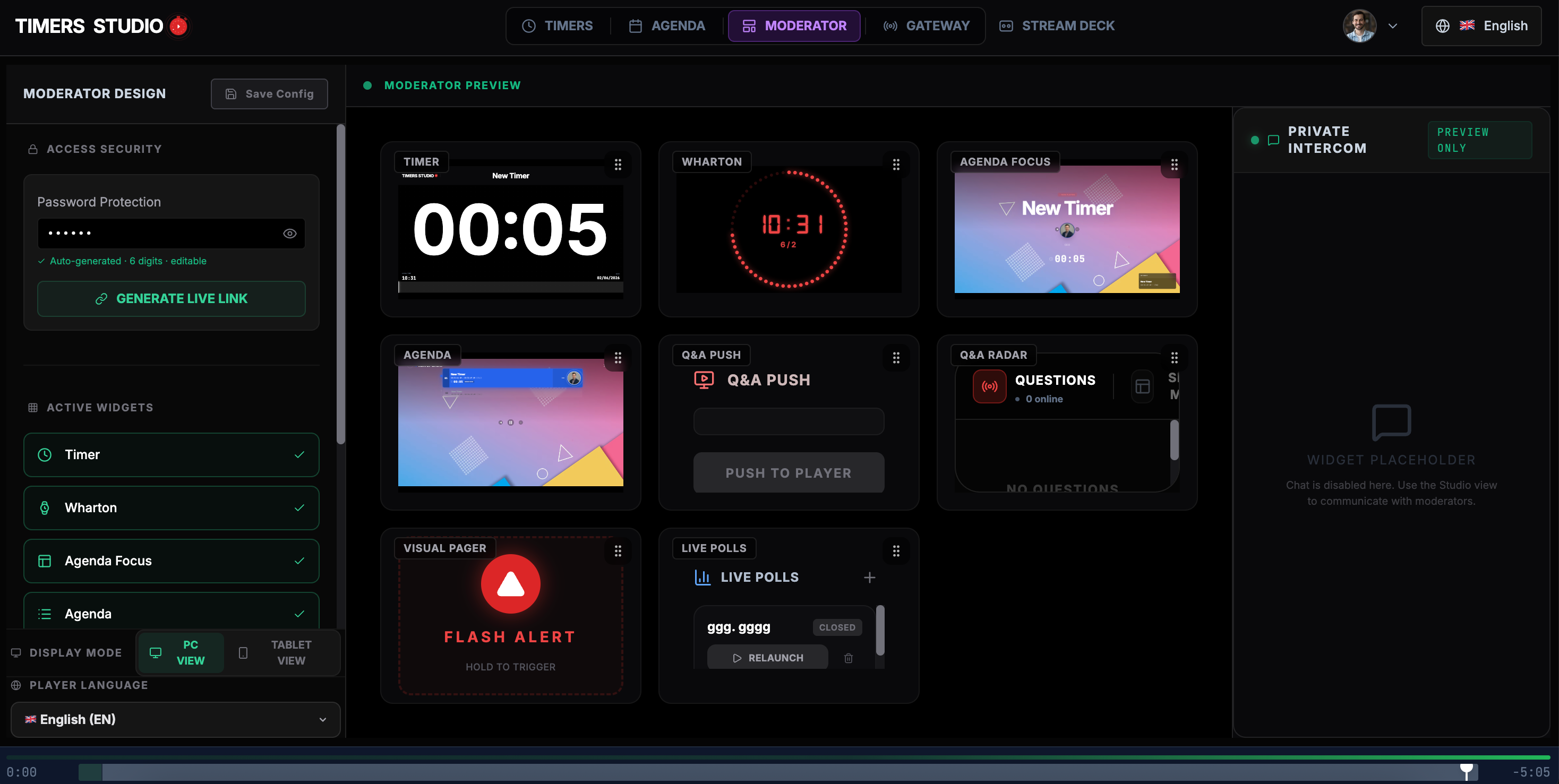Click the Private Intercom chat icon
Image resolution: width=1559 pixels, height=784 pixels.
[x=1273, y=140]
